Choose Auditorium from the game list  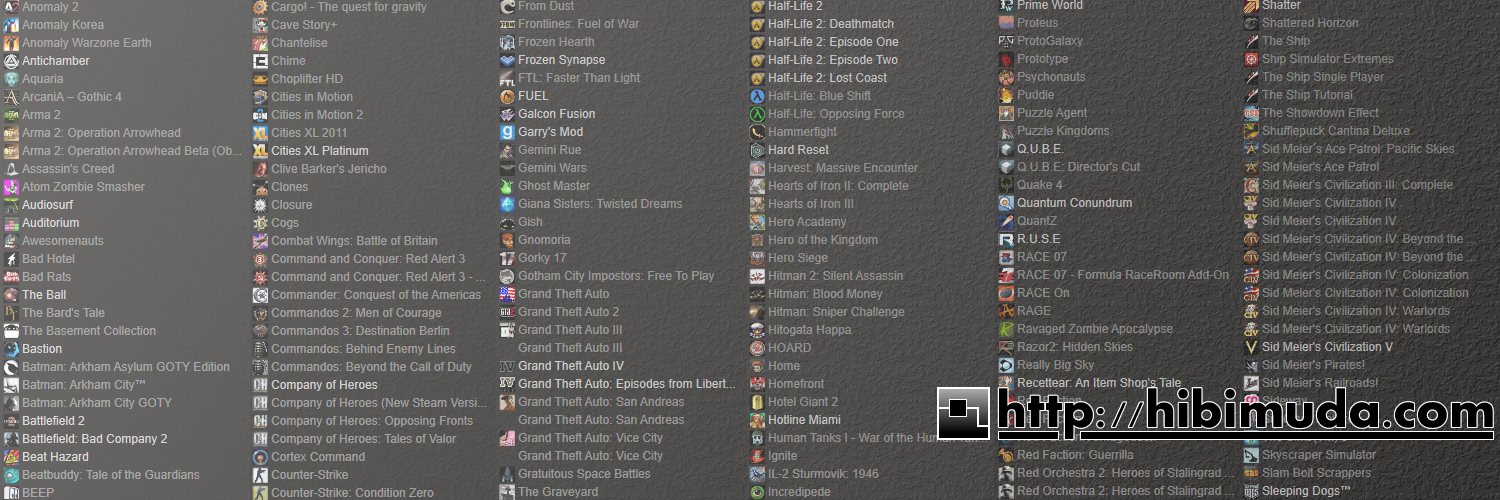point(50,223)
